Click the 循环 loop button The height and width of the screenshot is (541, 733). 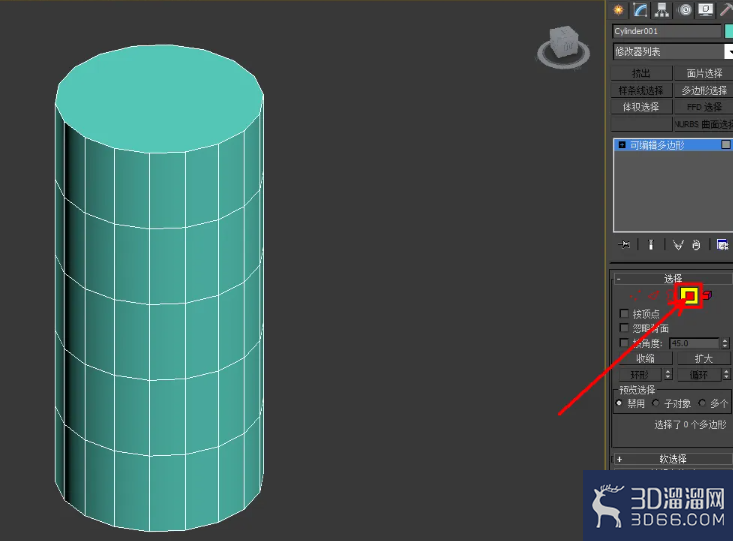pyautogui.click(x=698, y=375)
